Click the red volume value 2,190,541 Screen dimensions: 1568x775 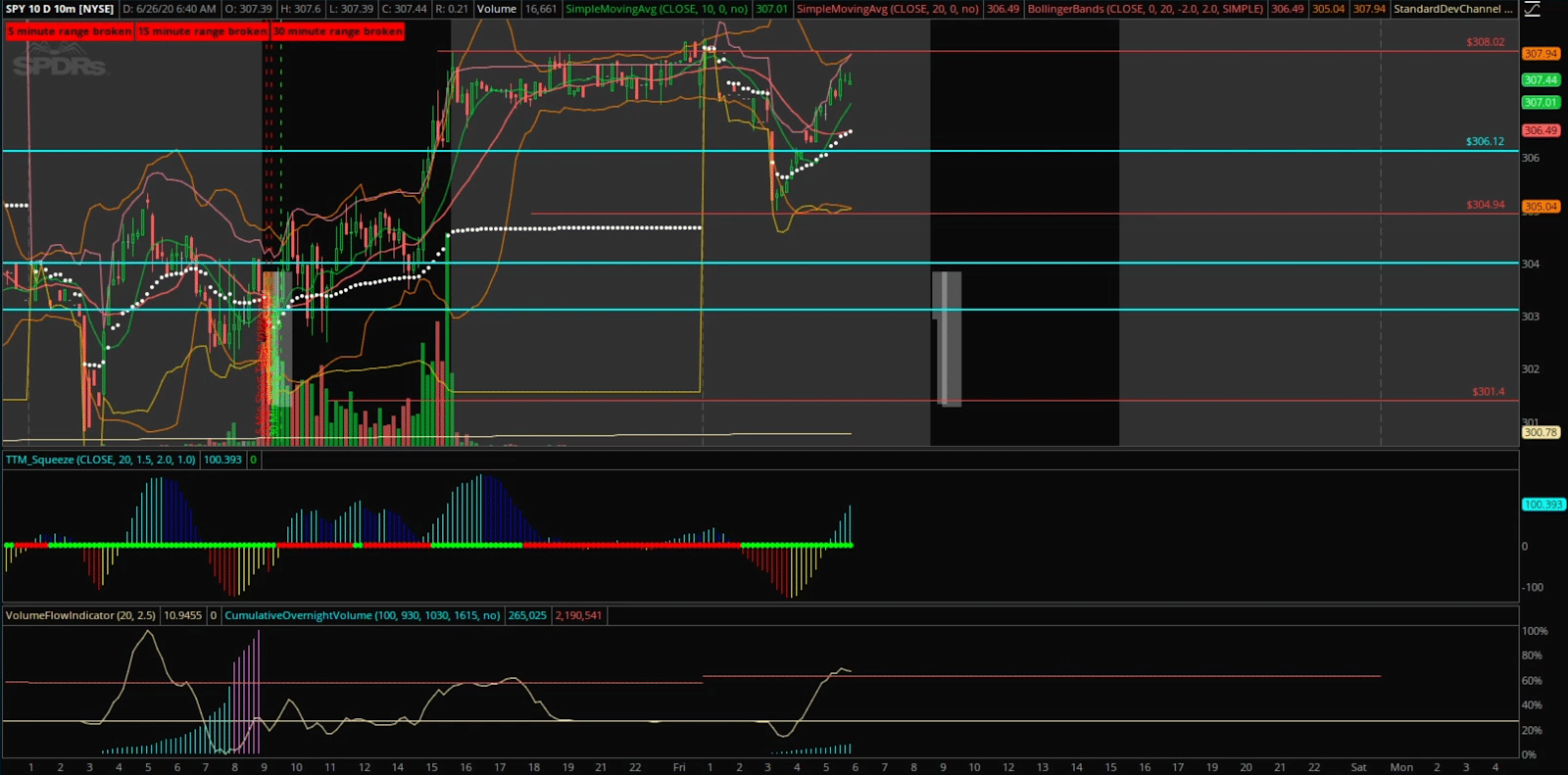(578, 615)
